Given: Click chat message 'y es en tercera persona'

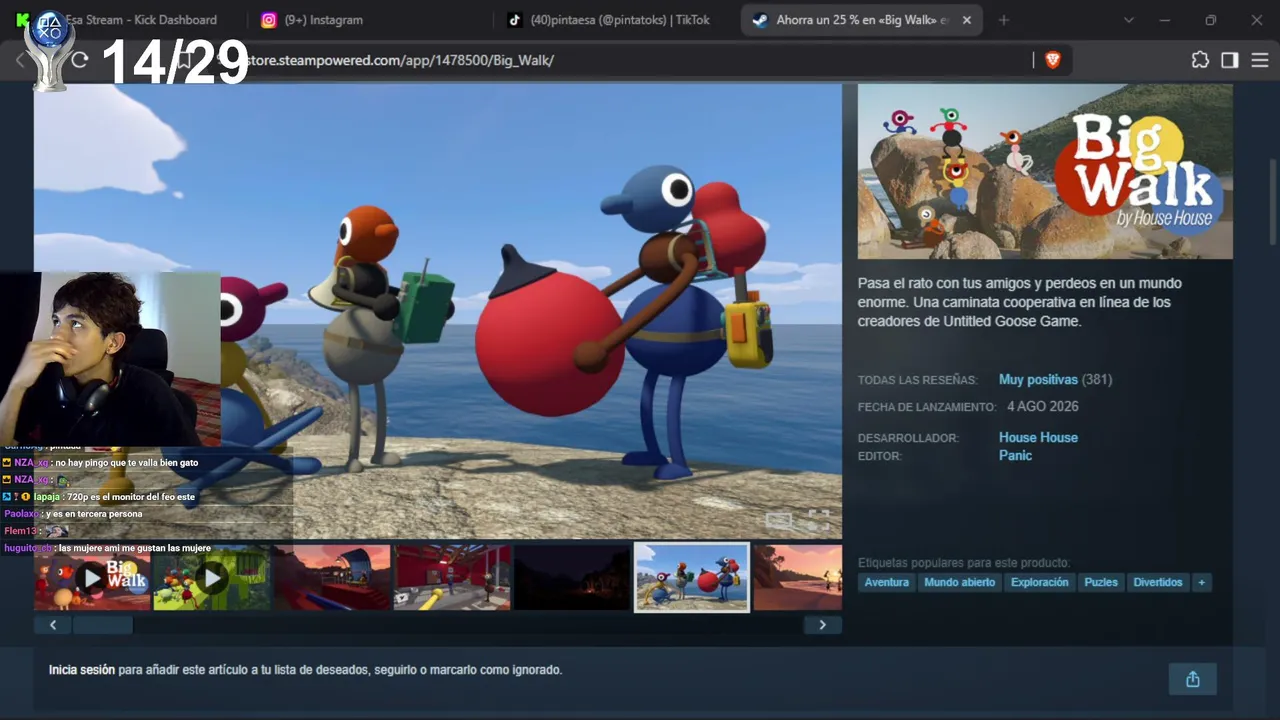Looking at the screenshot, I should (93, 514).
